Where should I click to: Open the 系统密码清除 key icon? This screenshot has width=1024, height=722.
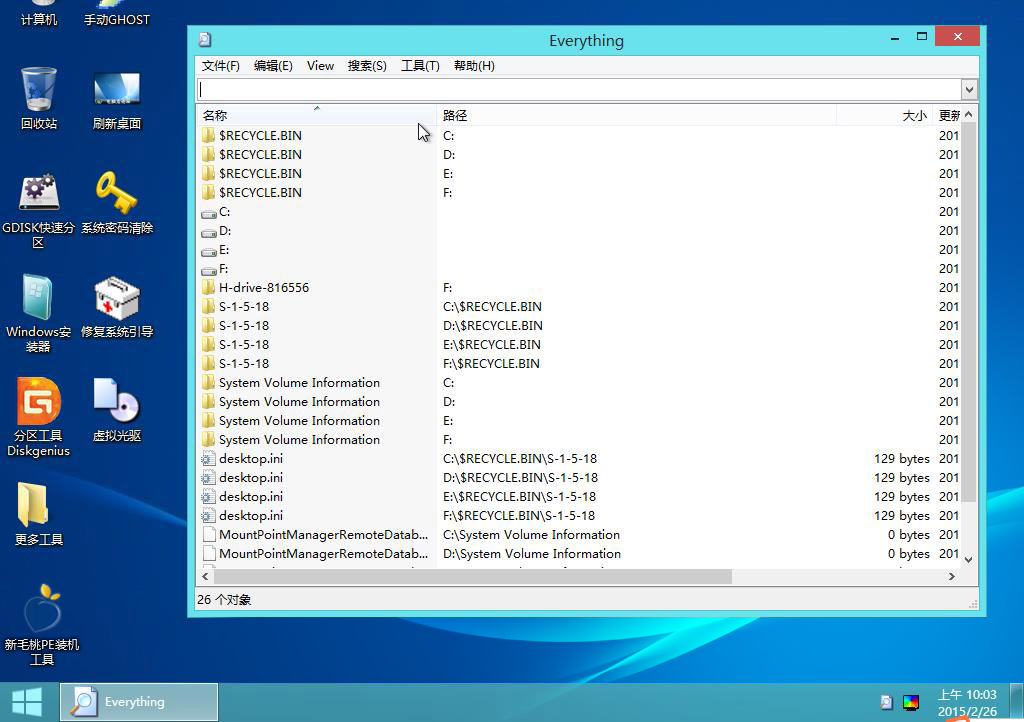tap(117, 203)
